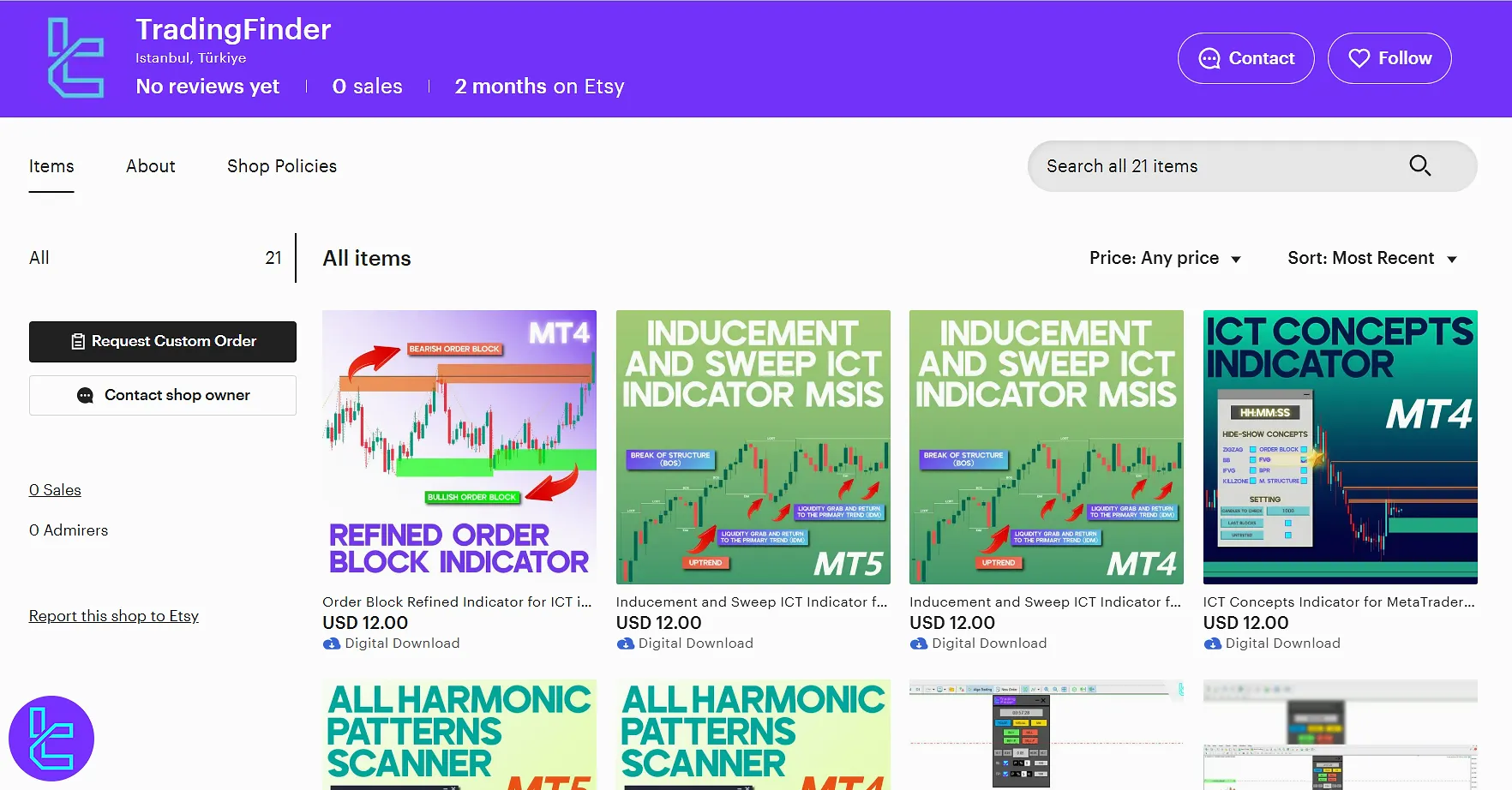Select the All category filter in sidebar
Image resolution: width=1512 pixels, height=790 pixels.
point(39,258)
